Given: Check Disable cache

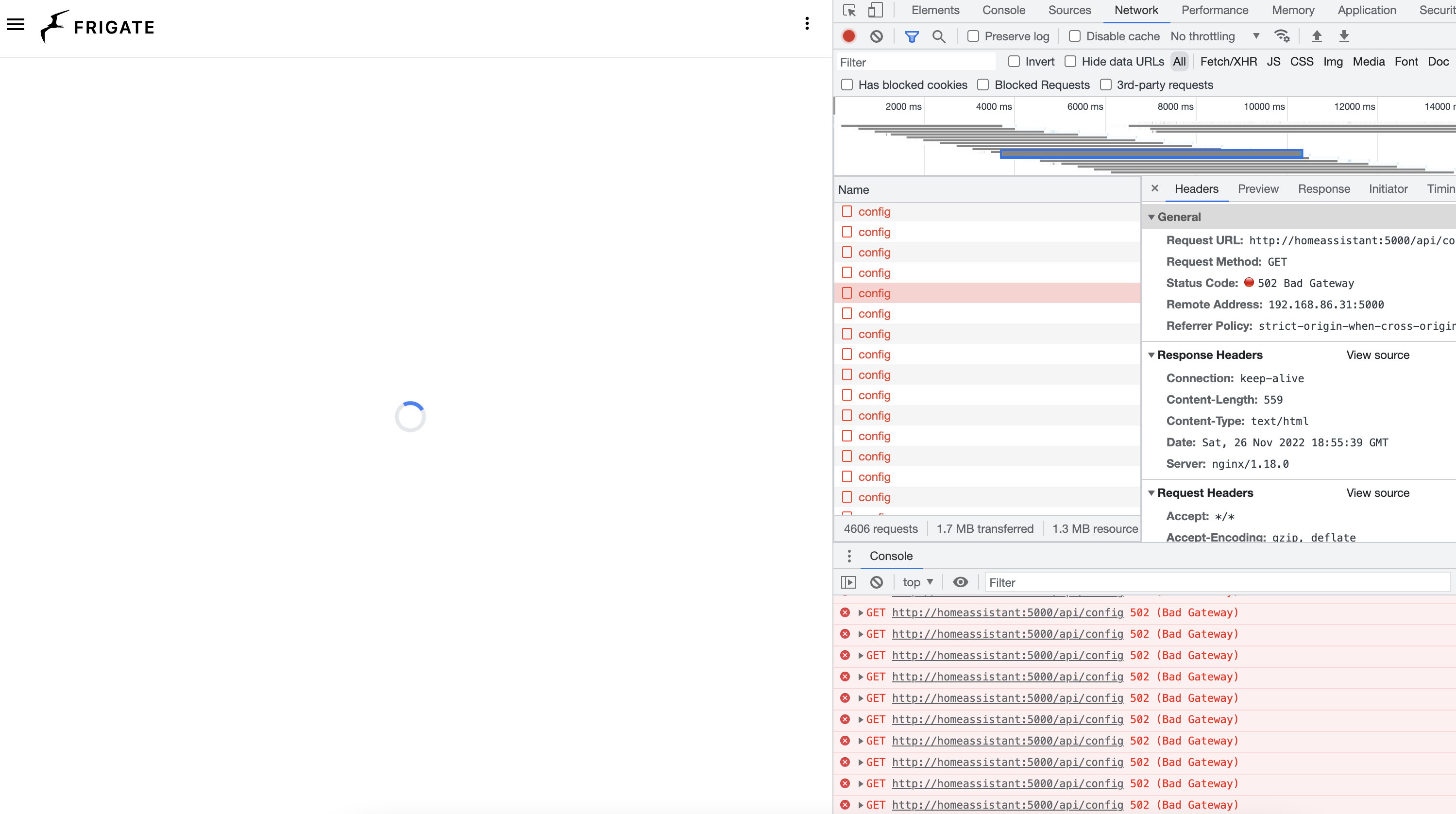Looking at the screenshot, I should coord(1074,35).
